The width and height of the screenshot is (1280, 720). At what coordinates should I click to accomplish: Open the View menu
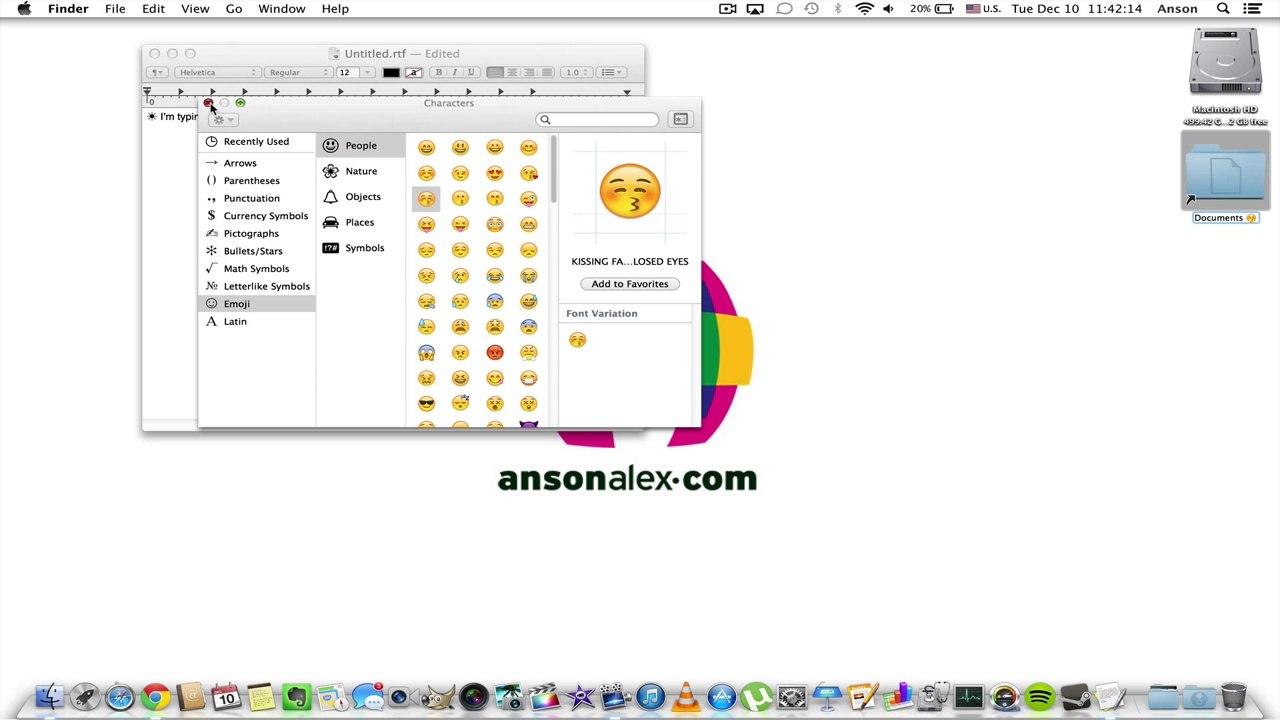pyautogui.click(x=195, y=9)
